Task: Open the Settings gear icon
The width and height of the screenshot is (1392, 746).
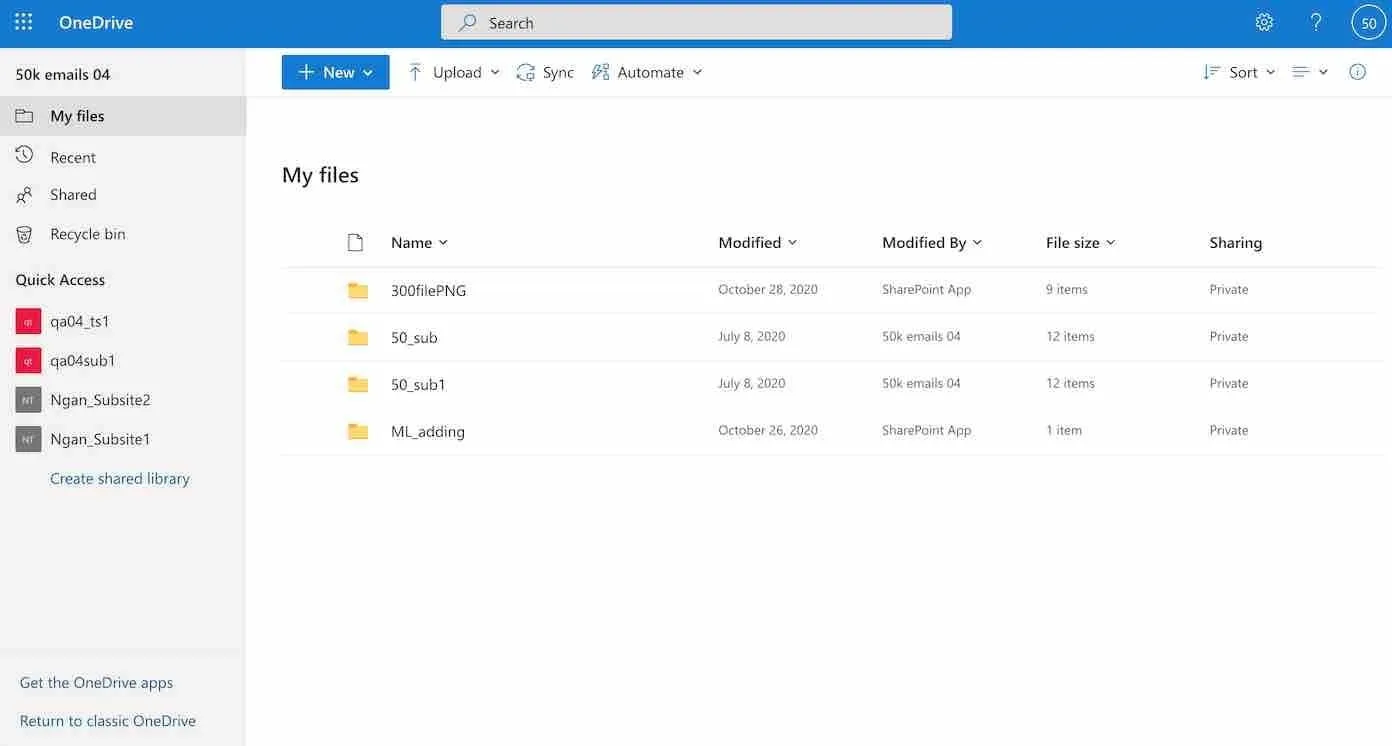Action: coord(1264,22)
